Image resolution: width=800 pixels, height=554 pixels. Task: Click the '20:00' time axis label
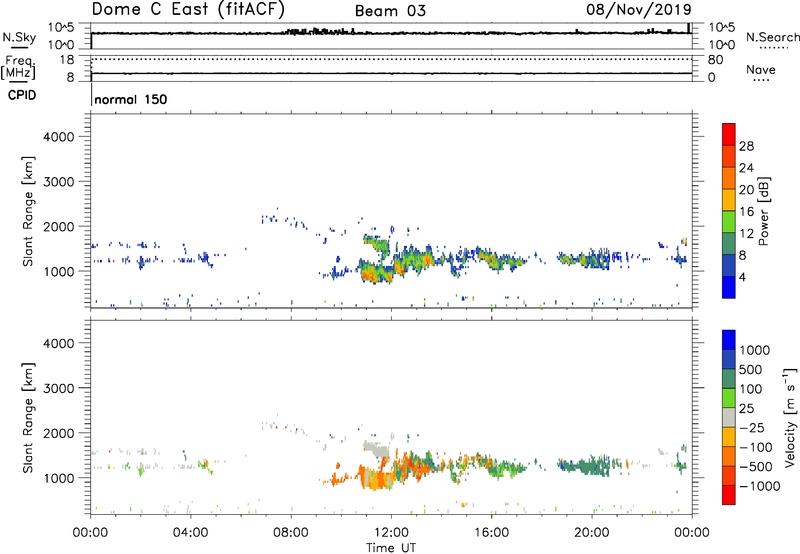(x=592, y=533)
